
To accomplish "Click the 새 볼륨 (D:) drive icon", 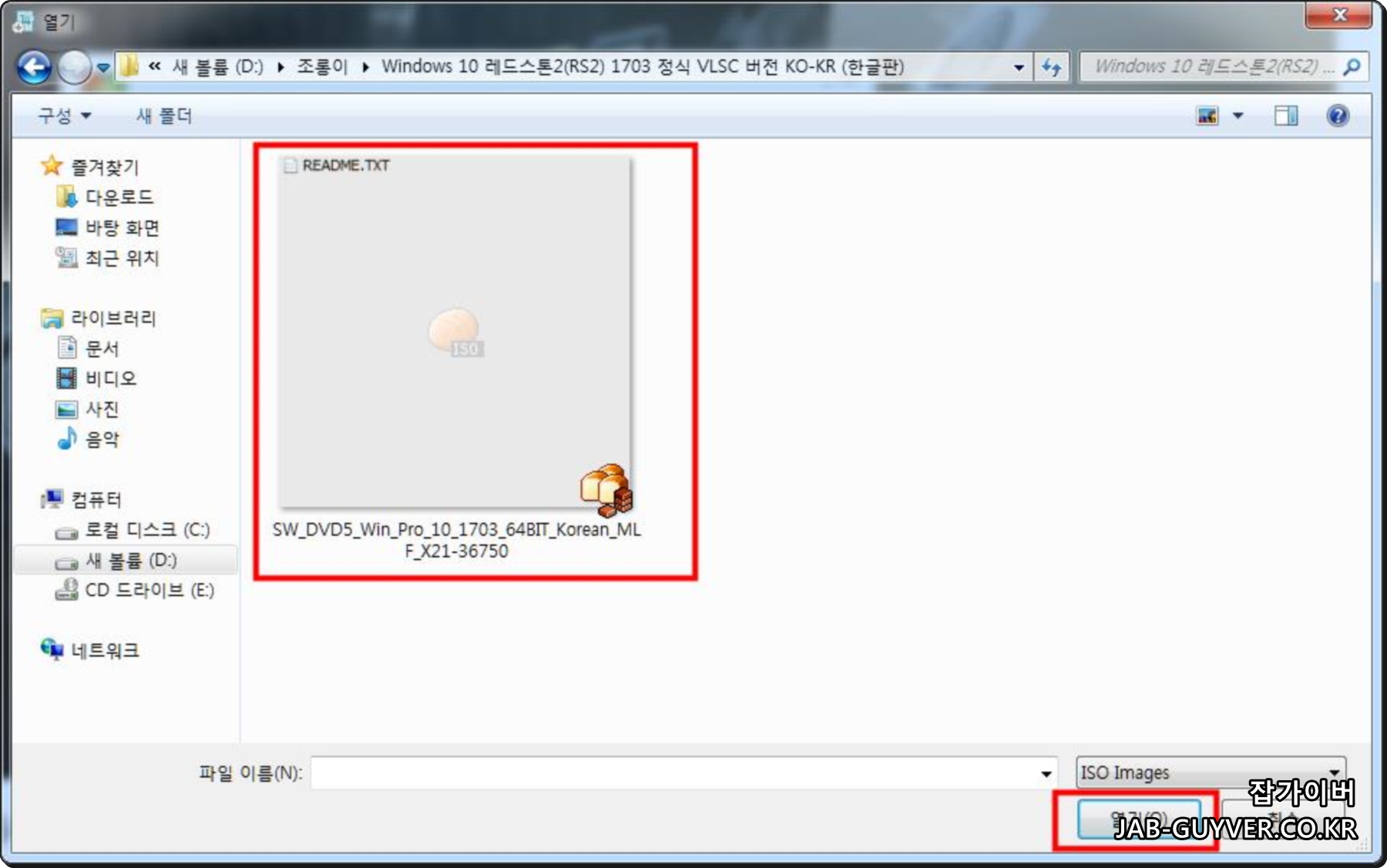I will [x=66, y=563].
